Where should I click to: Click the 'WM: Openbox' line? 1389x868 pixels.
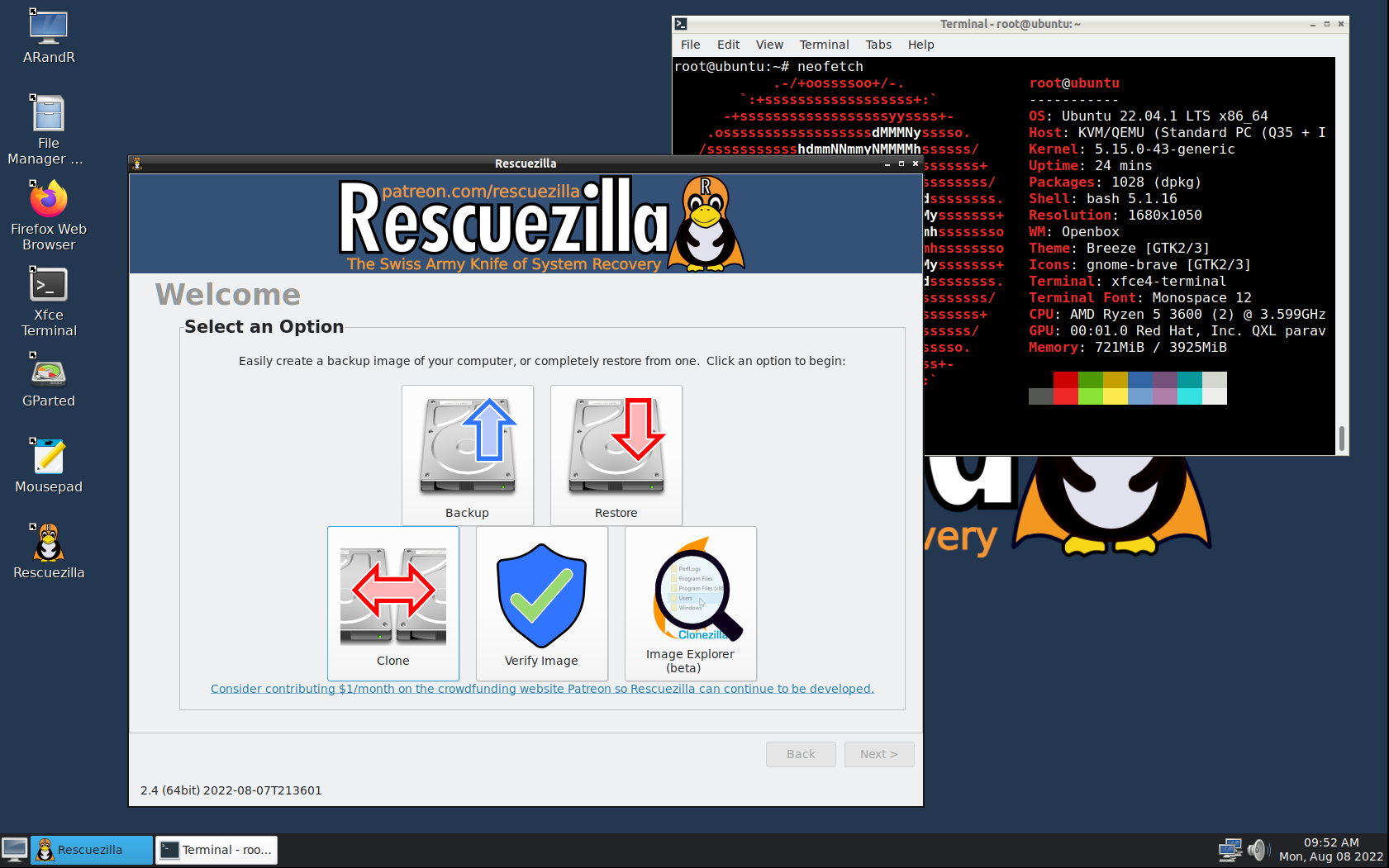(x=1074, y=232)
